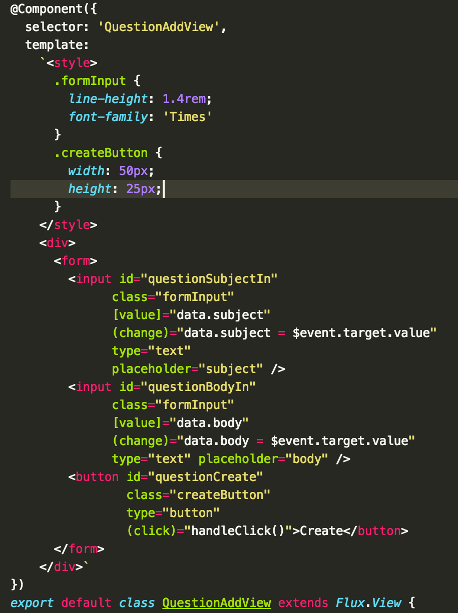Click the underlined QuestionAddView class name

(216, 602)
